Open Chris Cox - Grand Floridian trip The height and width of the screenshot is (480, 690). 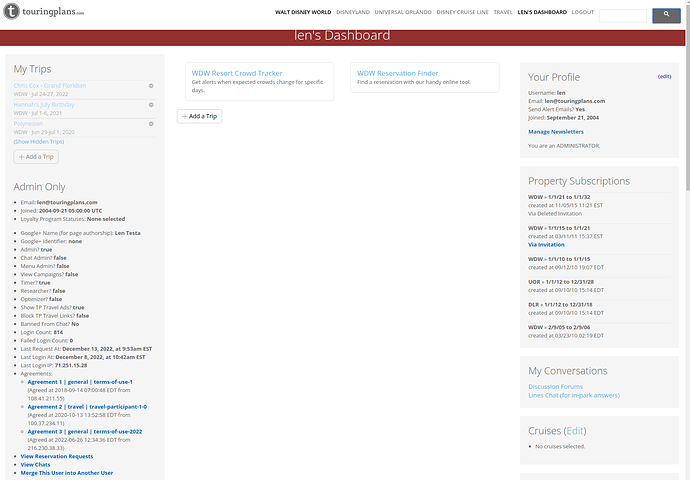point(50,85)
